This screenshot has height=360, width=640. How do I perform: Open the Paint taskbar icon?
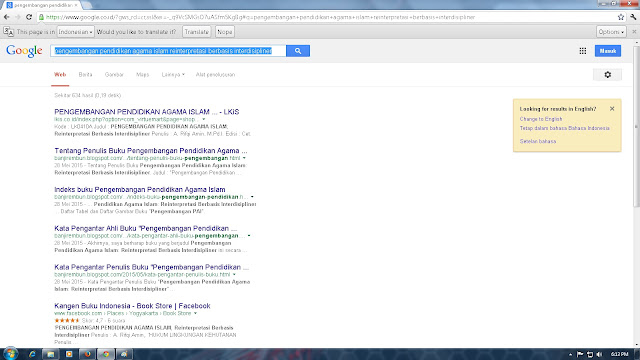pos(124,354)
